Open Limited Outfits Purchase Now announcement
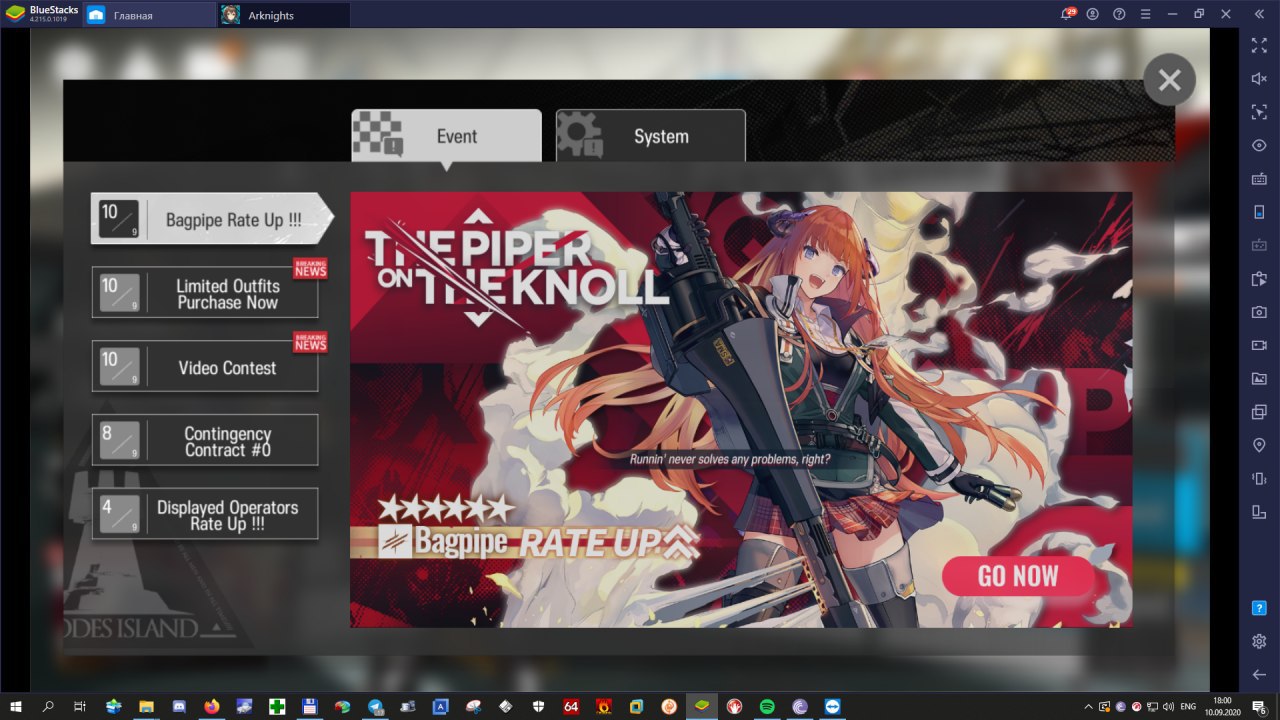This screenshot has height=720, width=1280. tap(205, 293)
